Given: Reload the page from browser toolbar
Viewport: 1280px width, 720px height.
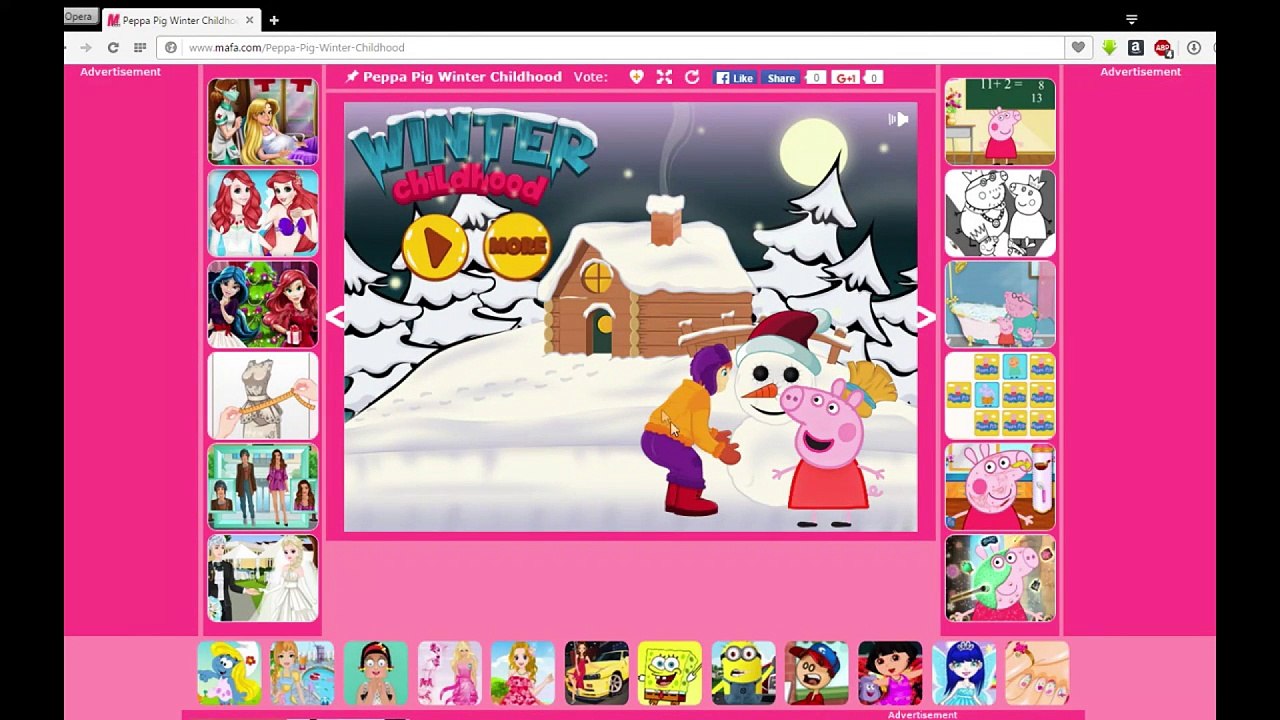Looking at the screenshot, I should pyautogui.click(x=113, y=47).
